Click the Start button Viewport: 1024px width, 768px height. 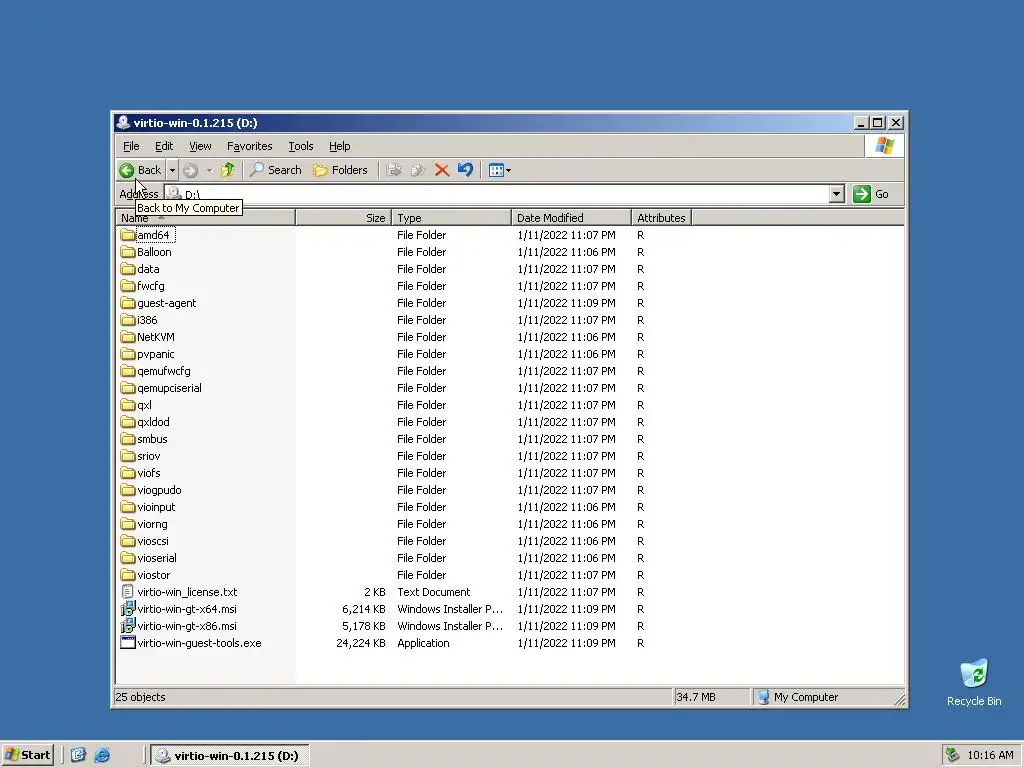[x=27, y=755]
